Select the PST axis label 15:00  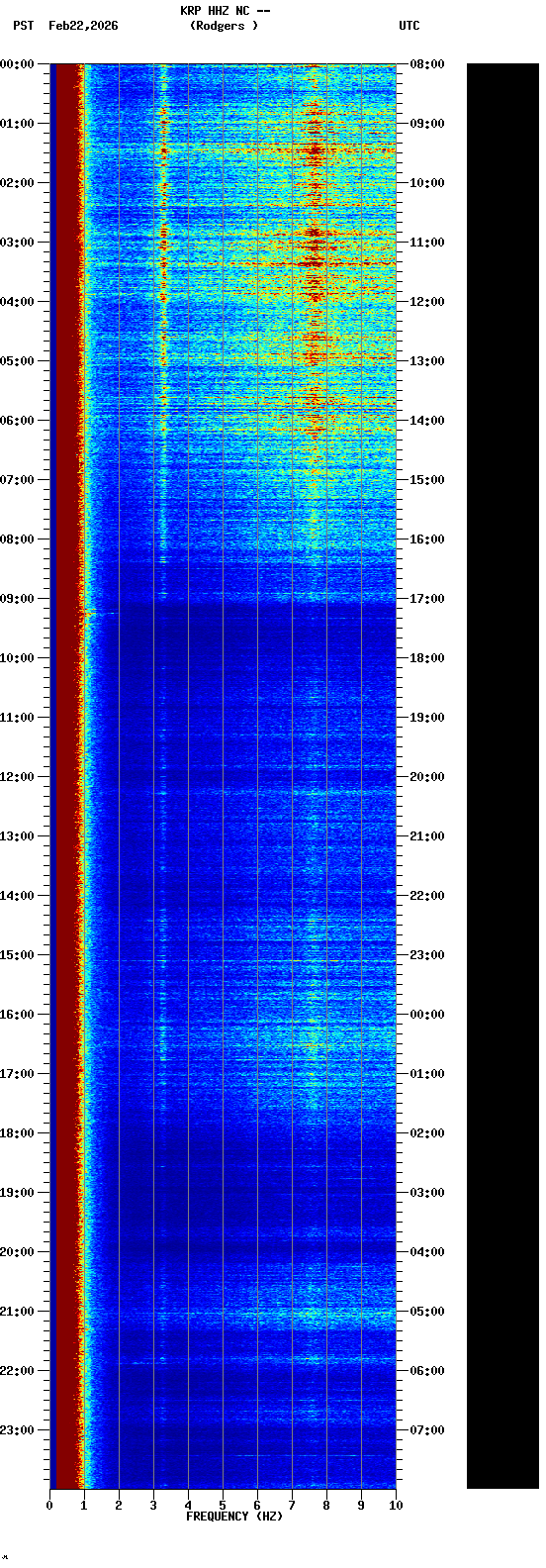pos(17,955)
